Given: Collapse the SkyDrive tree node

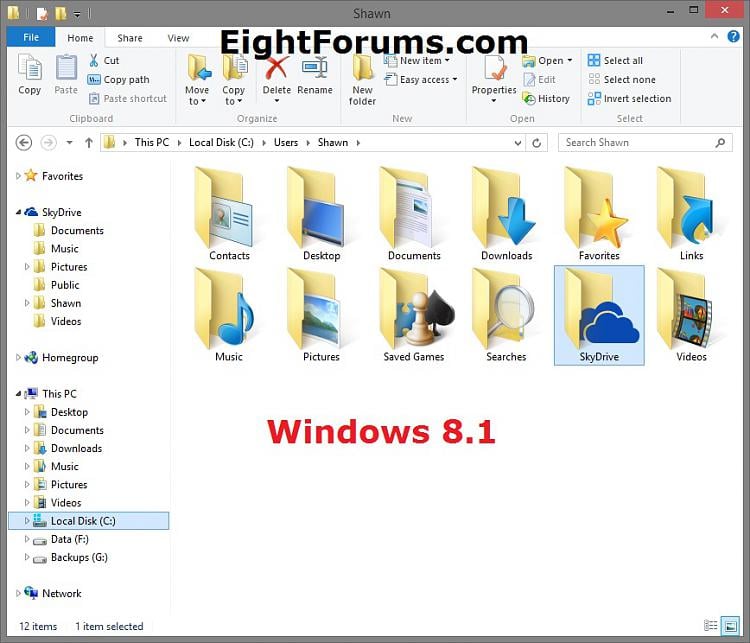Looking at the screenshot, I should coord(18,212).
